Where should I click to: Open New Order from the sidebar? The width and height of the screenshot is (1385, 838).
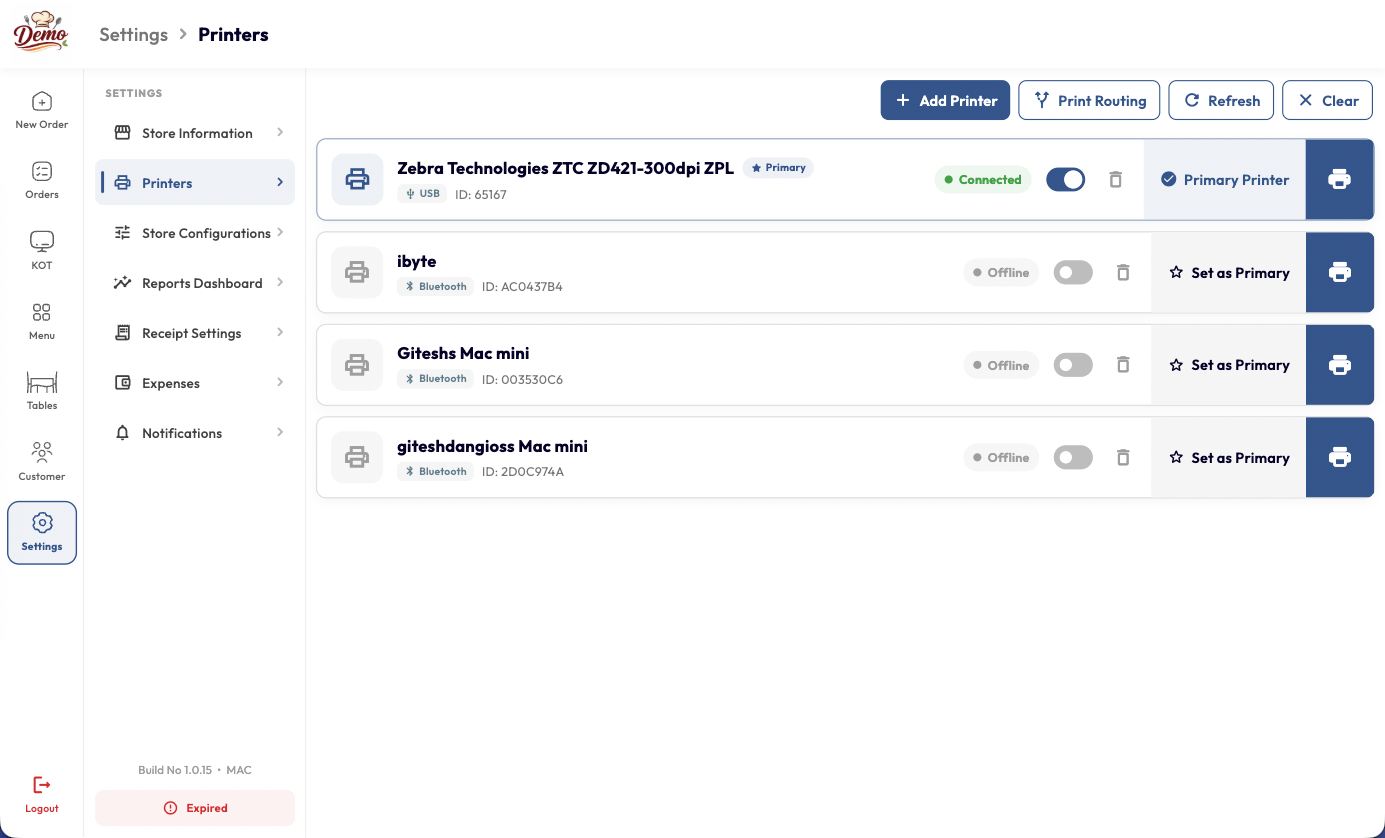tap(42, 111)
